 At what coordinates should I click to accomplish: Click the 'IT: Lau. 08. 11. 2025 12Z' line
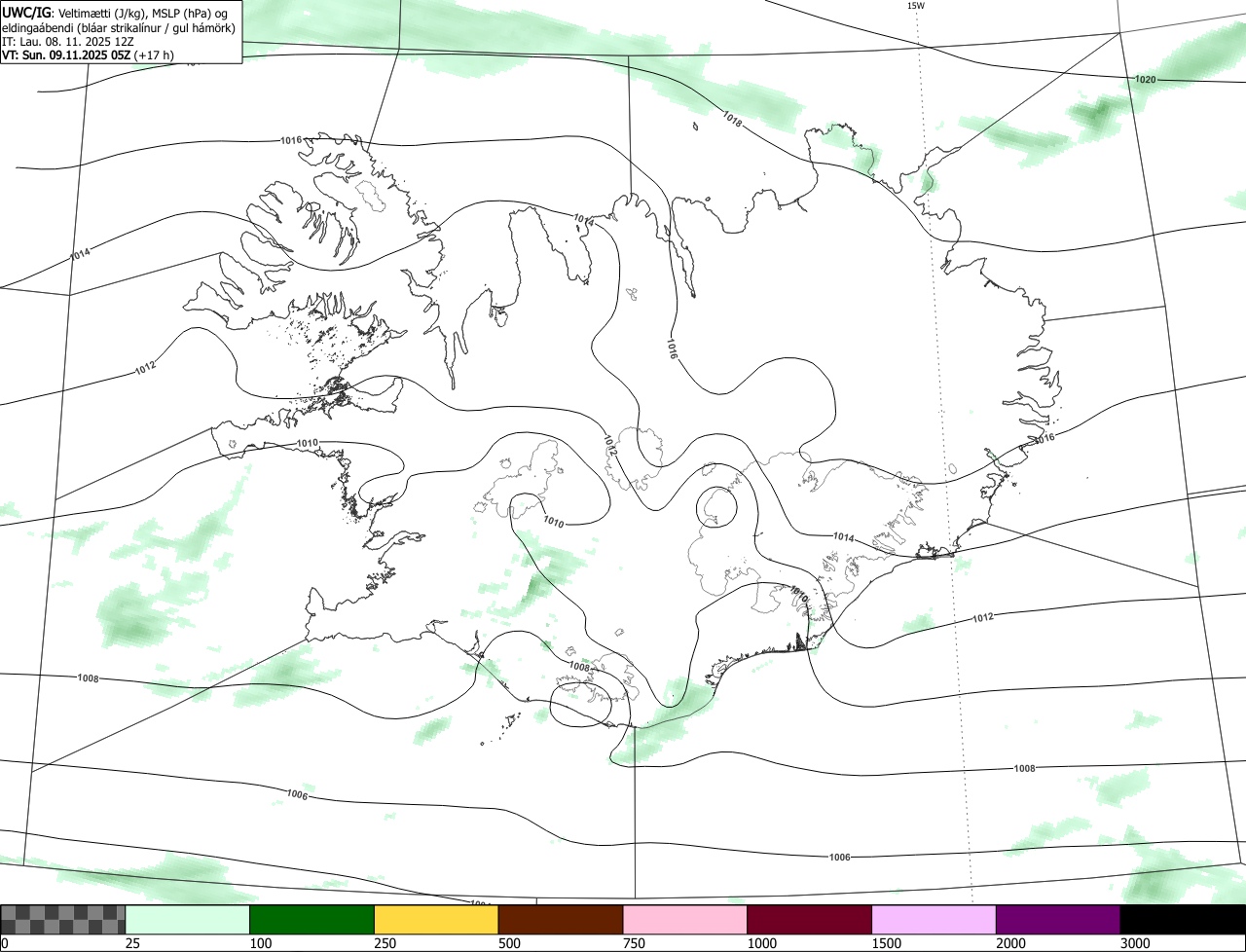coord(67,42)
